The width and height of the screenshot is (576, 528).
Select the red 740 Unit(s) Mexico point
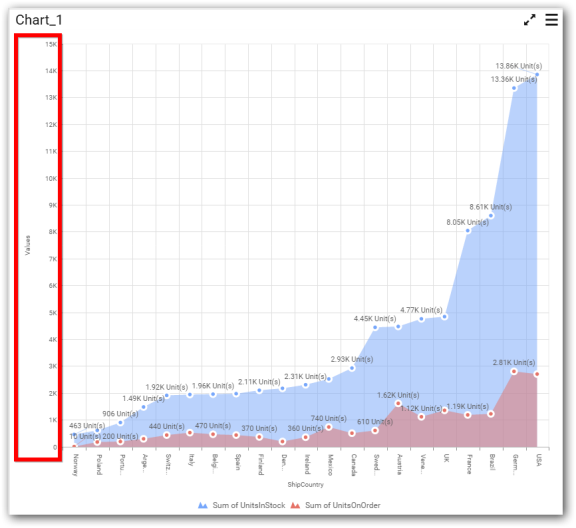tap(329, 427)
